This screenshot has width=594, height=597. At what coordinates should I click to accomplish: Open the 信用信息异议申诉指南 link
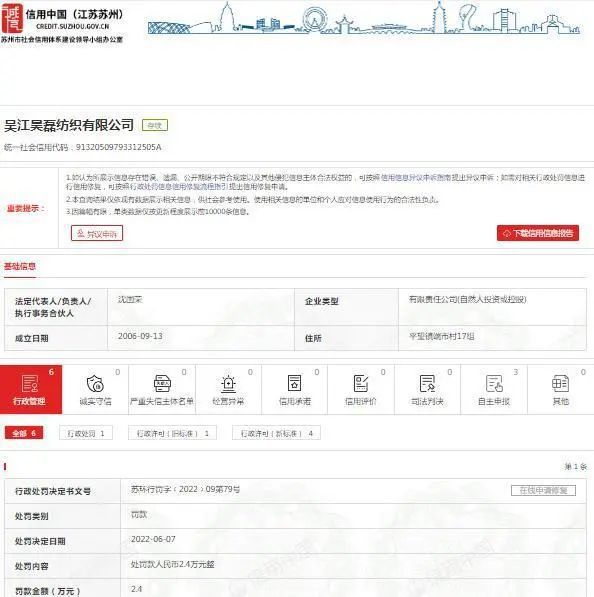click(x=415, y=177)
